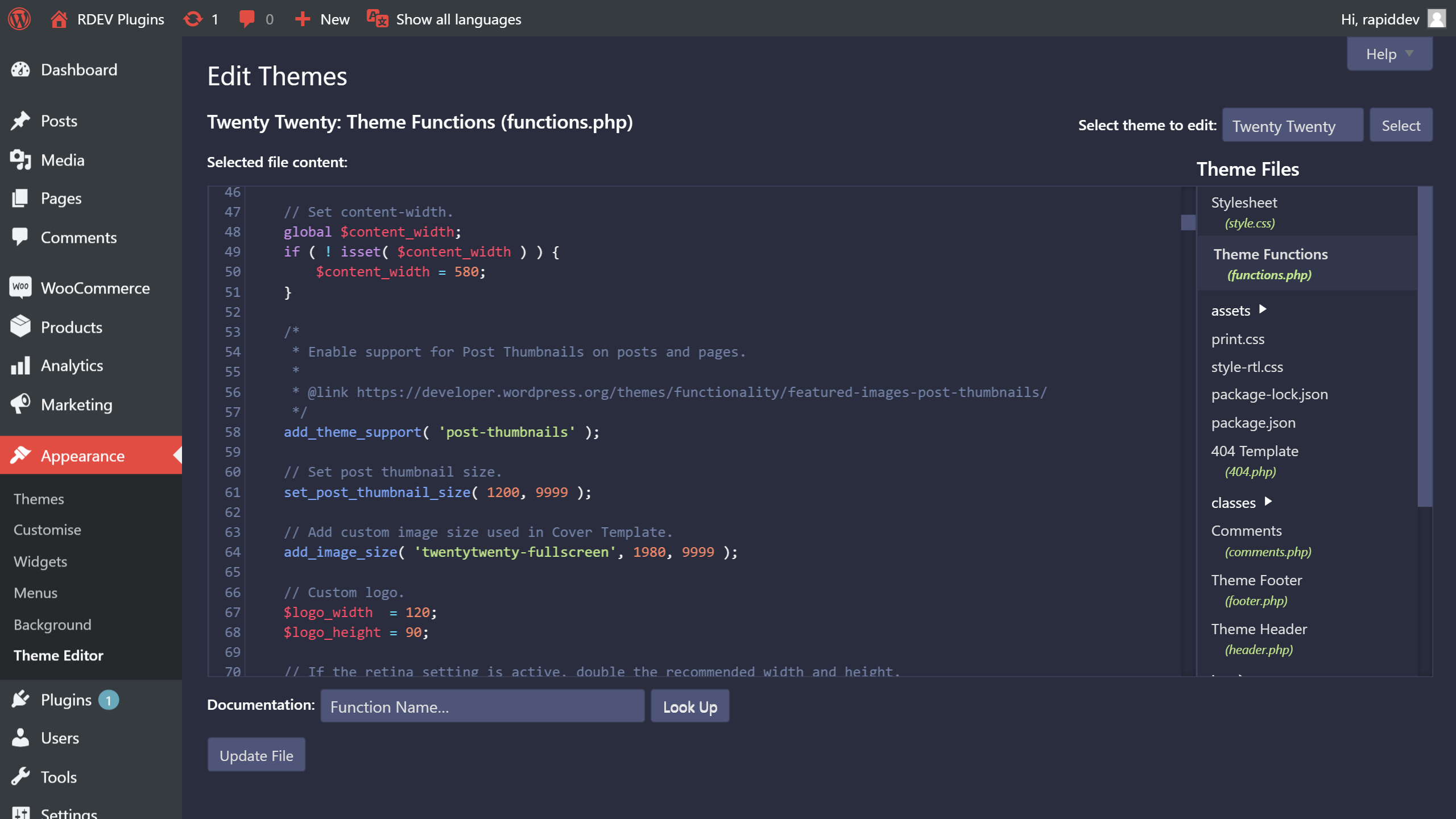Click the Dashboard gauge icon
This screenshot has width=1456, height=819.
[x=20, y=69]
